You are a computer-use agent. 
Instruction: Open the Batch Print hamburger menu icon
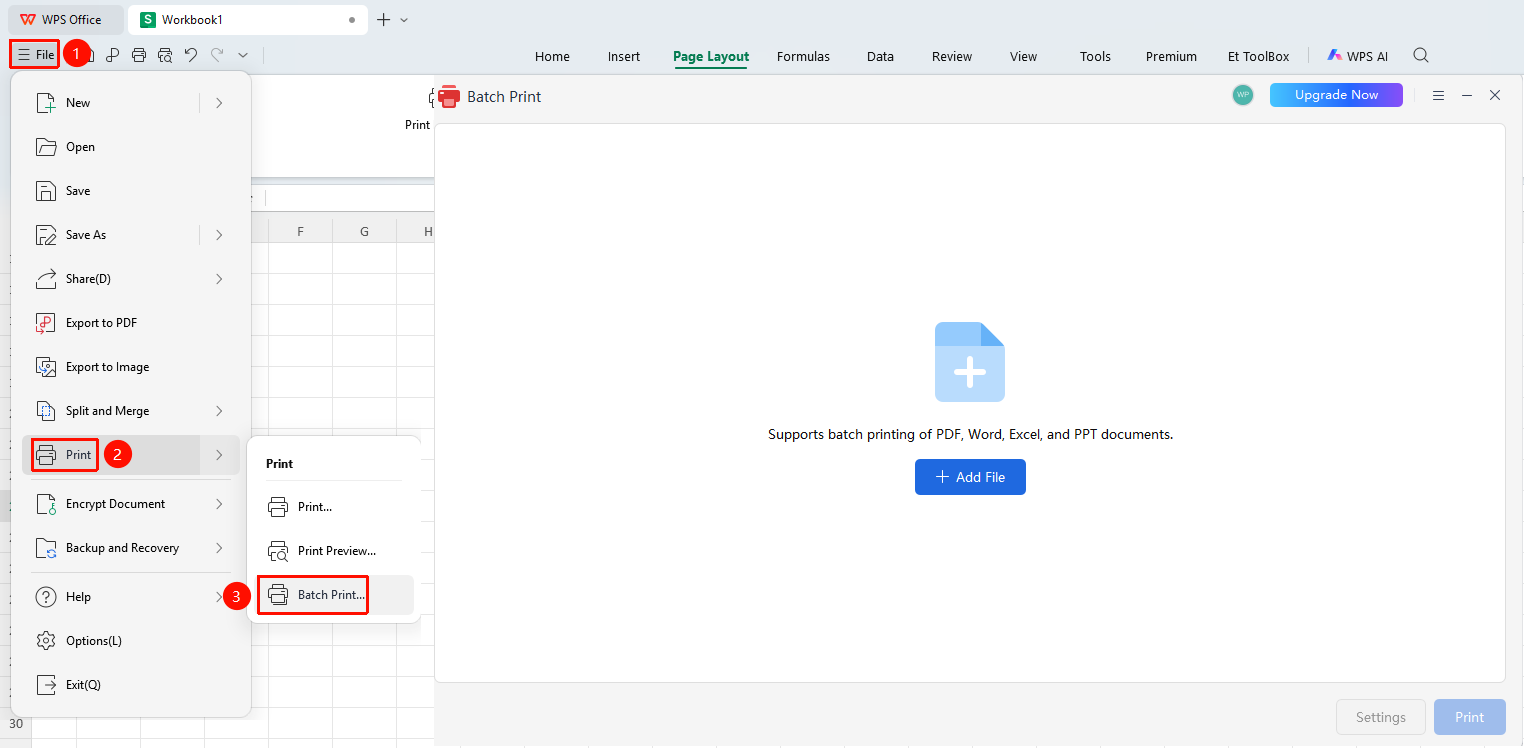click(x=1438, y=95)
